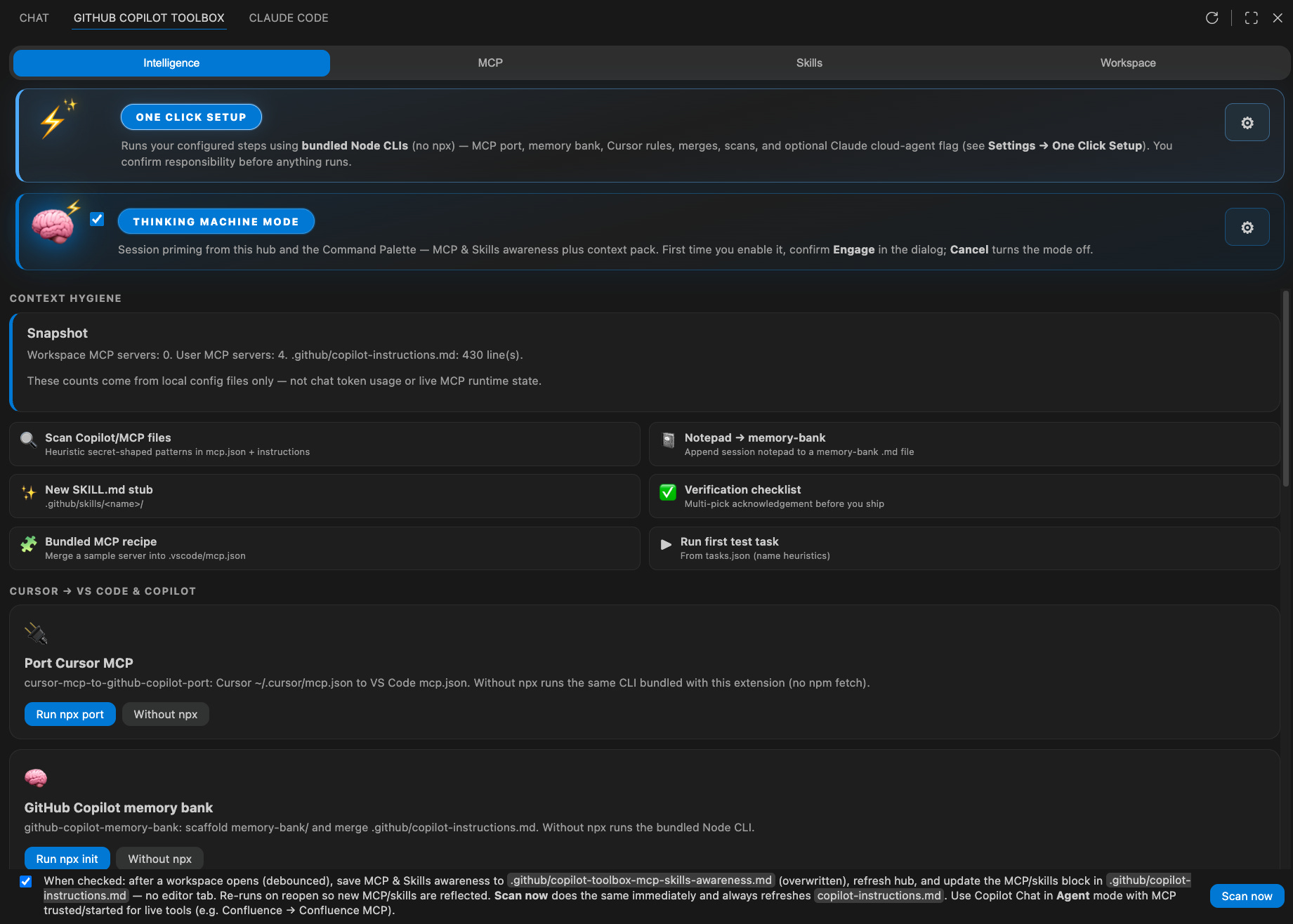Click the lightning bolt One Click Setup icon
1293x924 pixels.
[57, 119]
